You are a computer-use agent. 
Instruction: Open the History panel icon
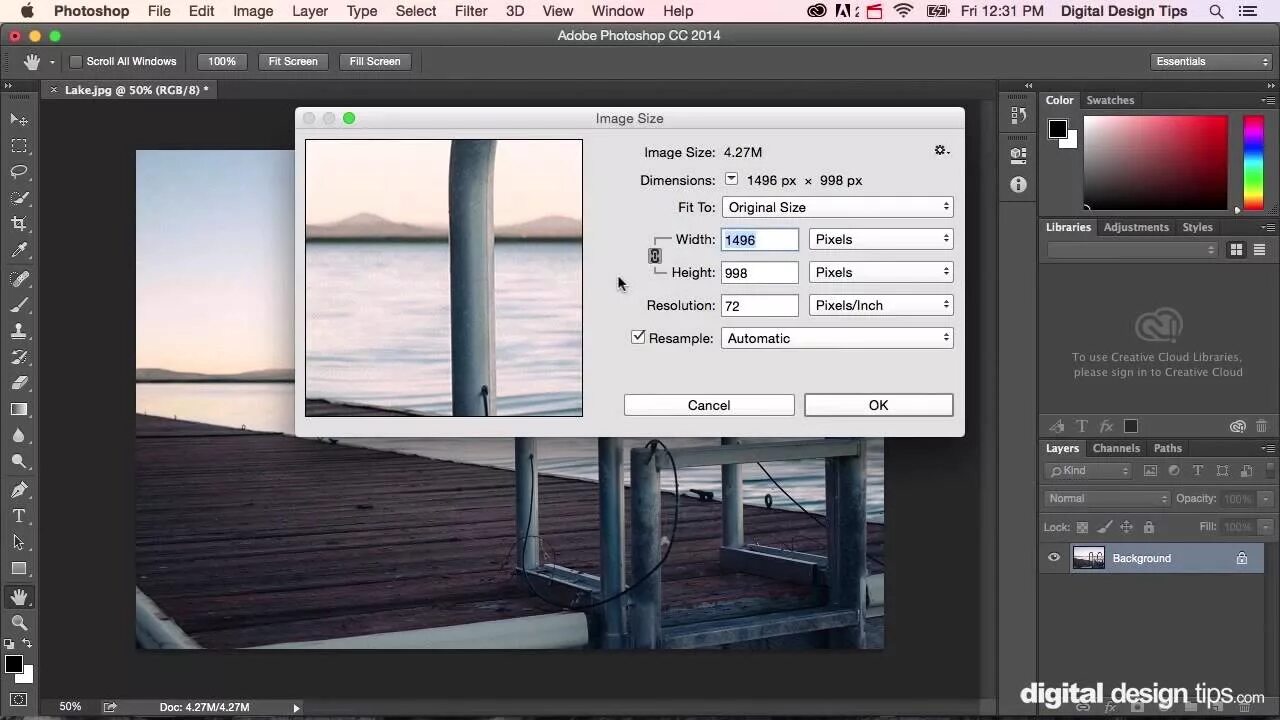[x=1018, y=115]
